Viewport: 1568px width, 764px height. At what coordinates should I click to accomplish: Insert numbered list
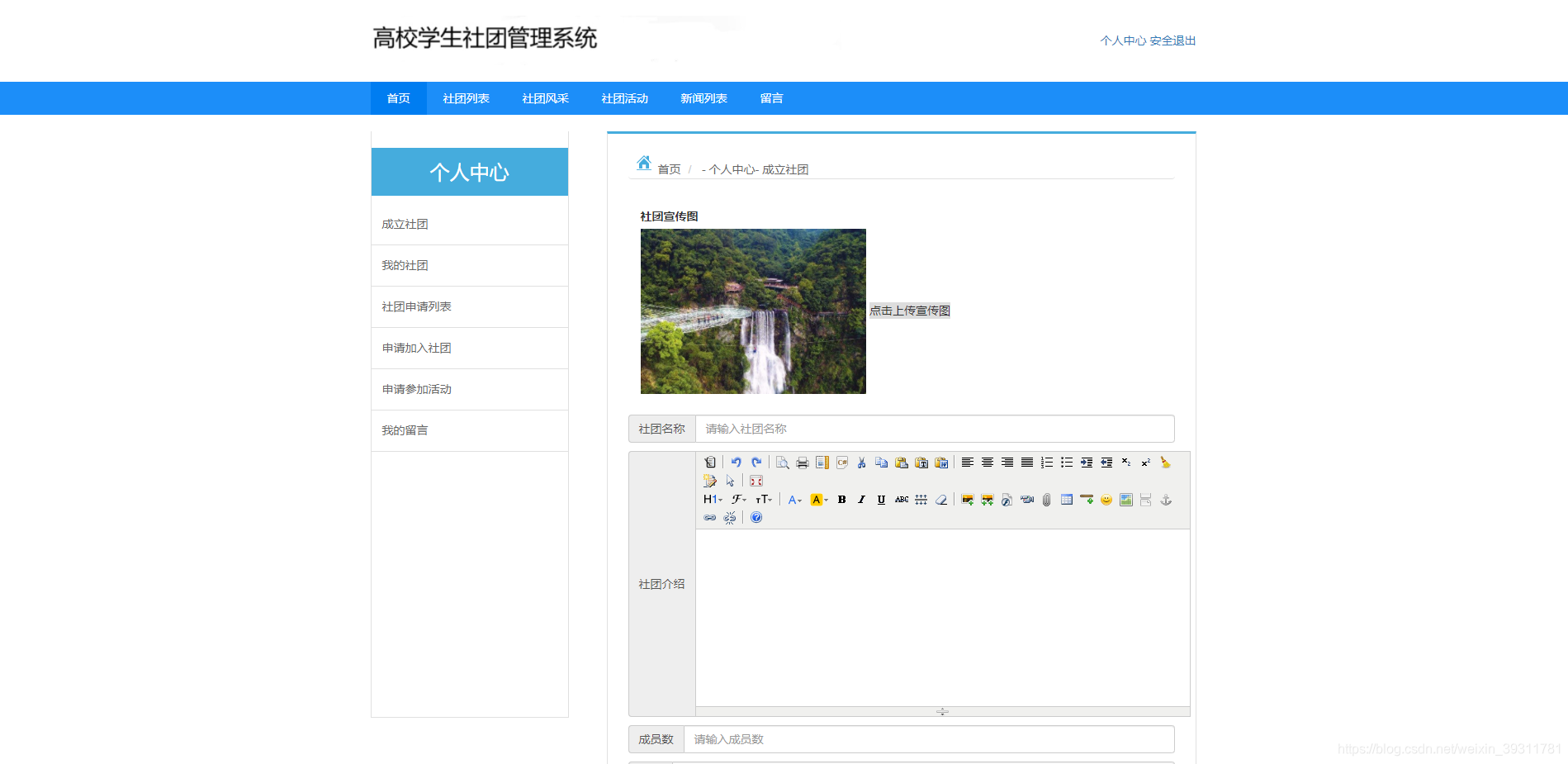point(1047,463)
